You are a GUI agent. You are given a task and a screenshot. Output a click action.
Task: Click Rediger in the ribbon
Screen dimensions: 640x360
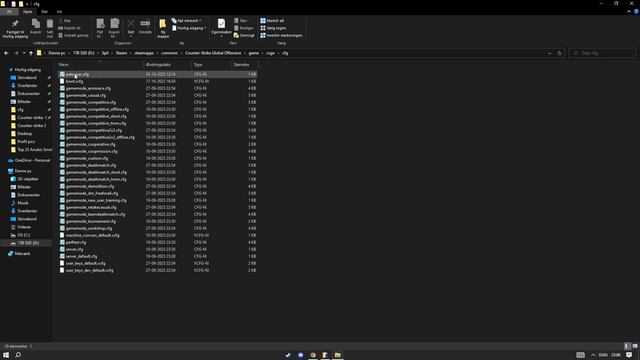[244, 28]
